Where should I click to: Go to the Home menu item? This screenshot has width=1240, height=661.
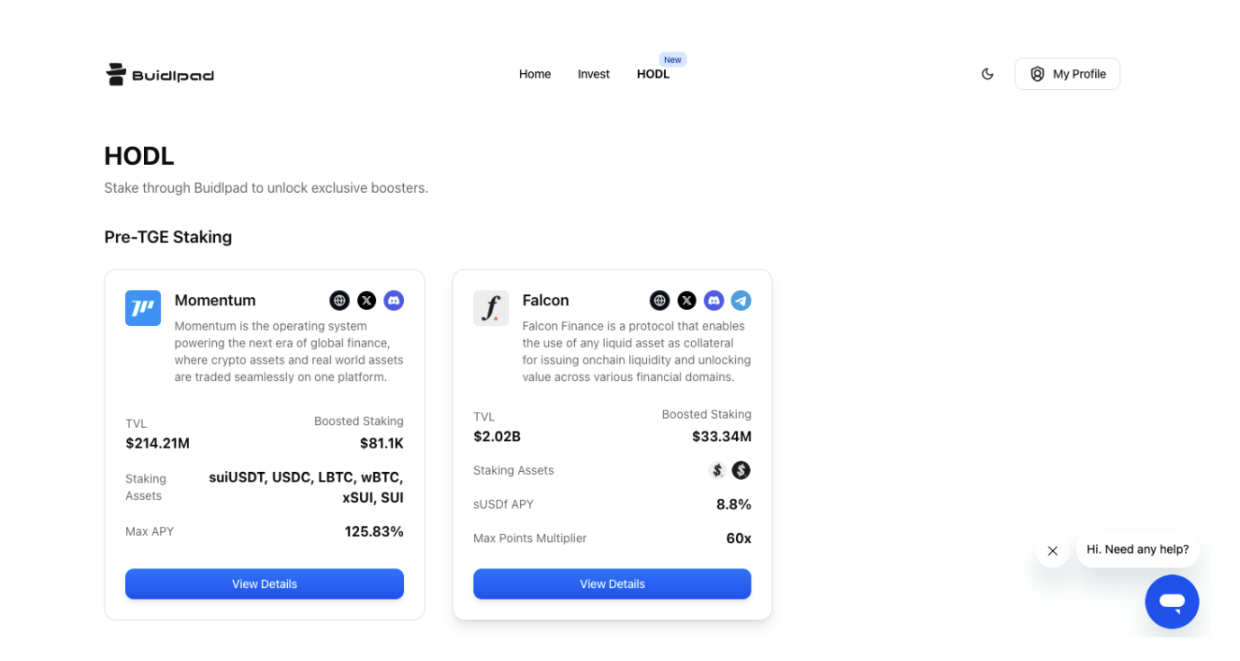[535, 74]
